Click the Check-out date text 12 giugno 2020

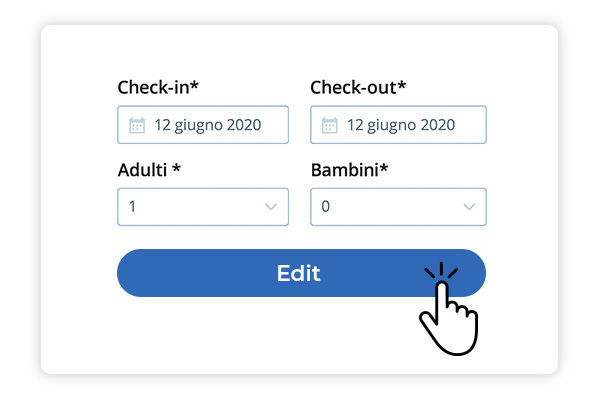click(400, 125)
